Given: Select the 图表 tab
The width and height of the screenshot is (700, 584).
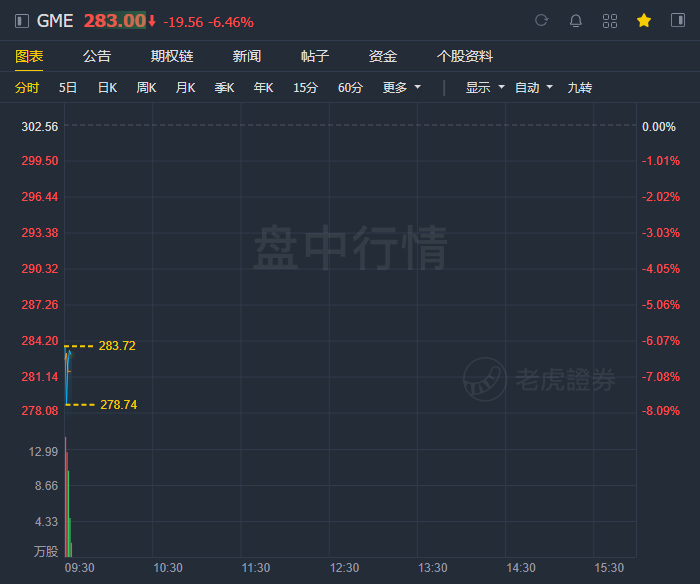Looking at the screenshot, I should (29, 57).
